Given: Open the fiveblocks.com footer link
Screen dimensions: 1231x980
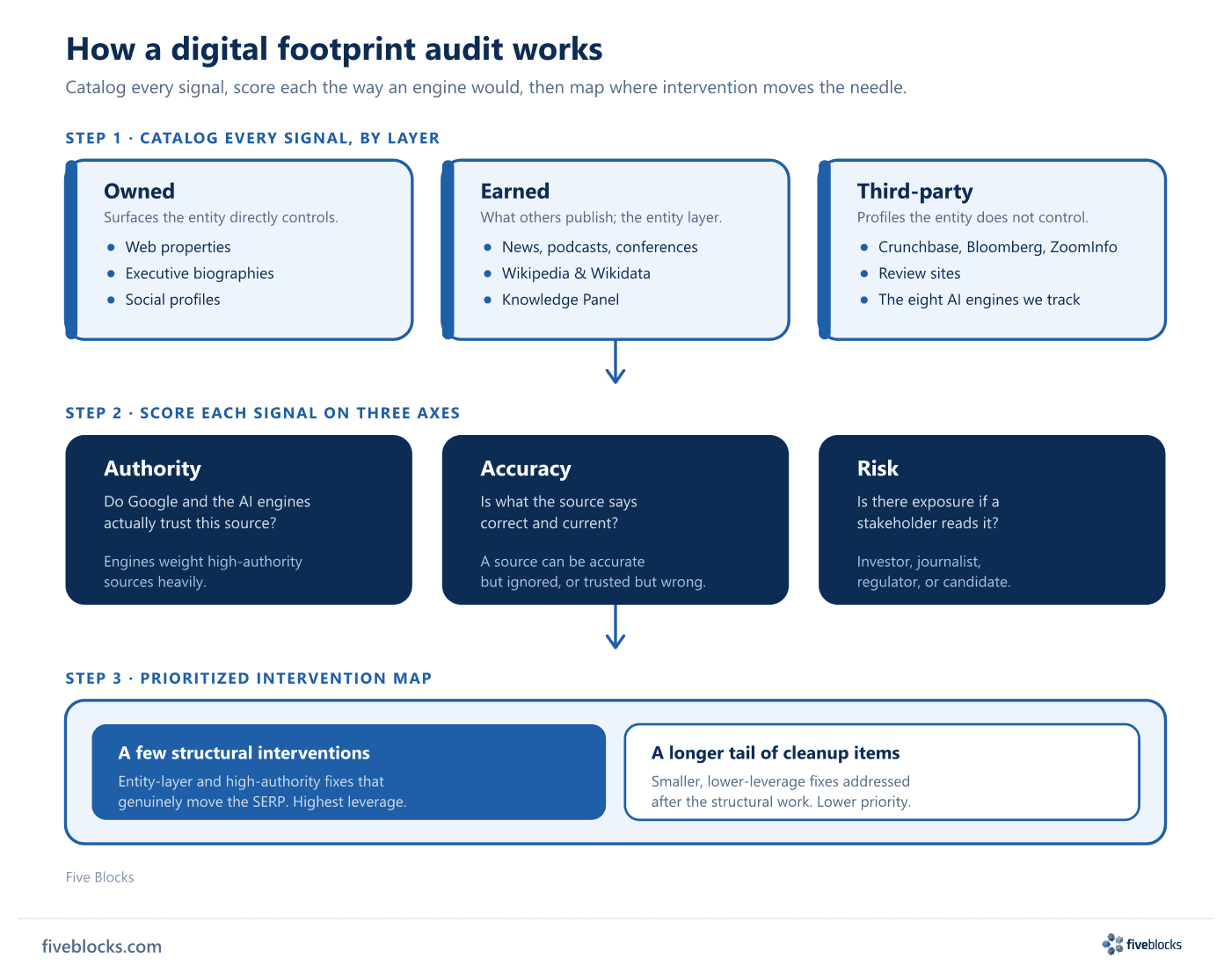Looking at the screenshot, I should click(102, 947).
